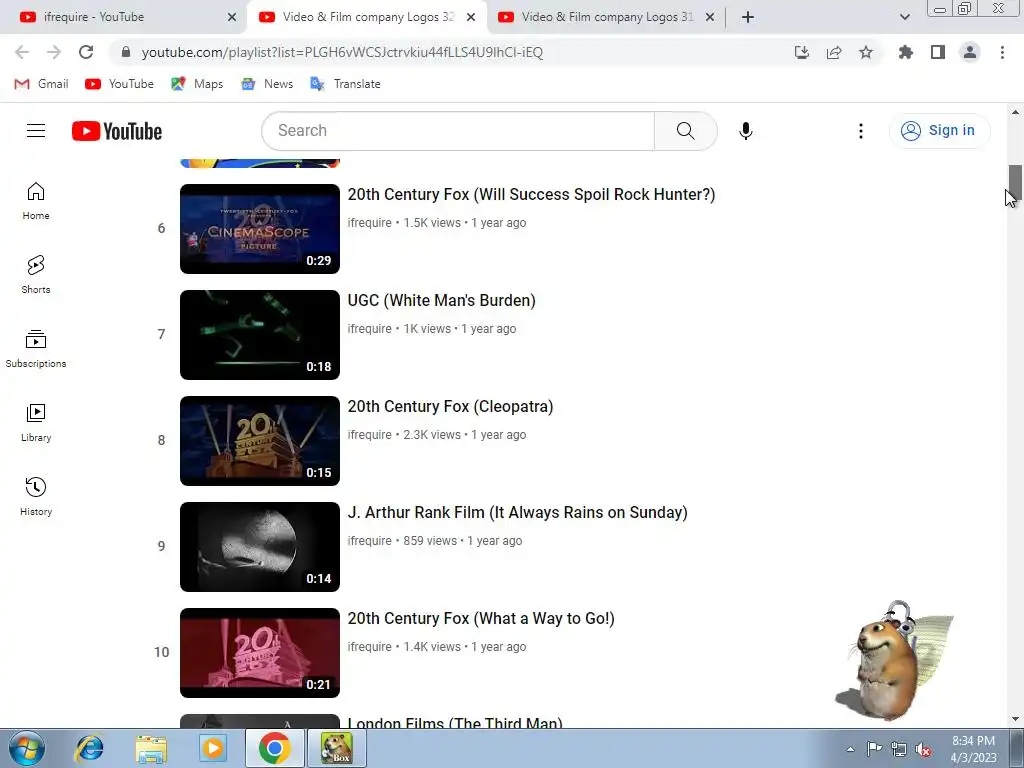Close the Logos 31 tab
The width and height of the screenshot is (1024, 768).
click(x=710, y=17)
